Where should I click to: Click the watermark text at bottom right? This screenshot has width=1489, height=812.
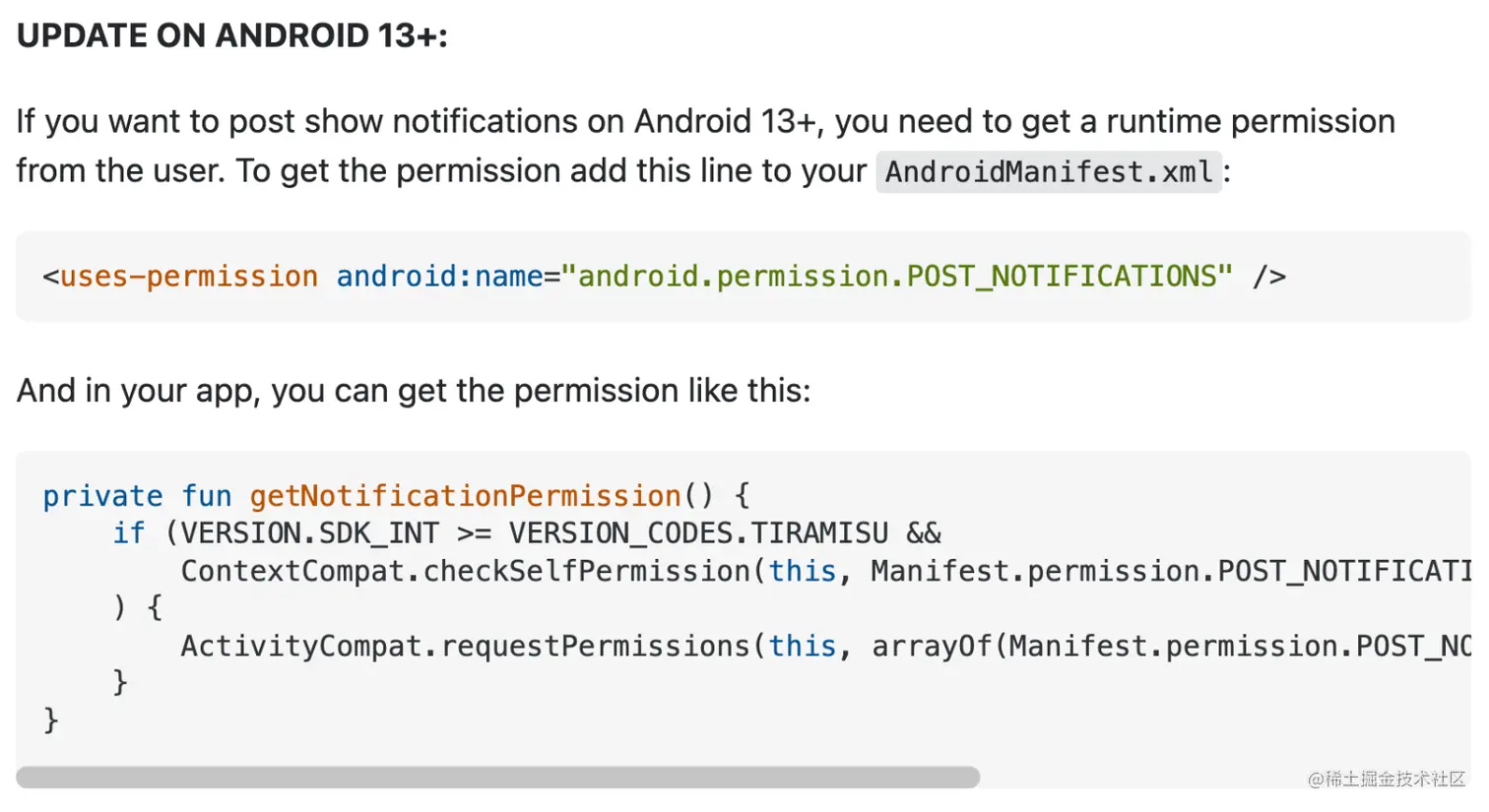click(1387, 779)
